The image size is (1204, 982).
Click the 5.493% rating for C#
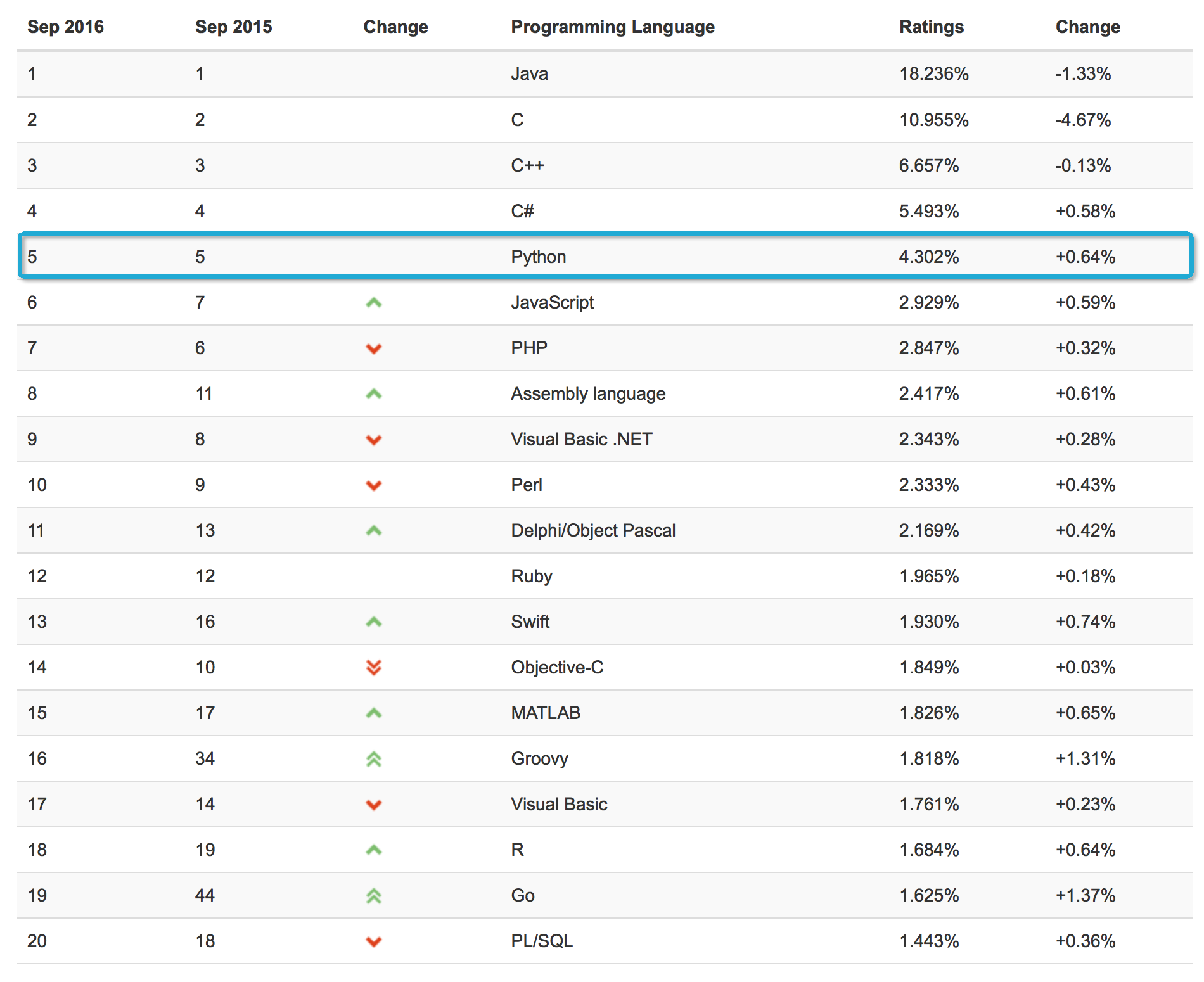(929, 211)
